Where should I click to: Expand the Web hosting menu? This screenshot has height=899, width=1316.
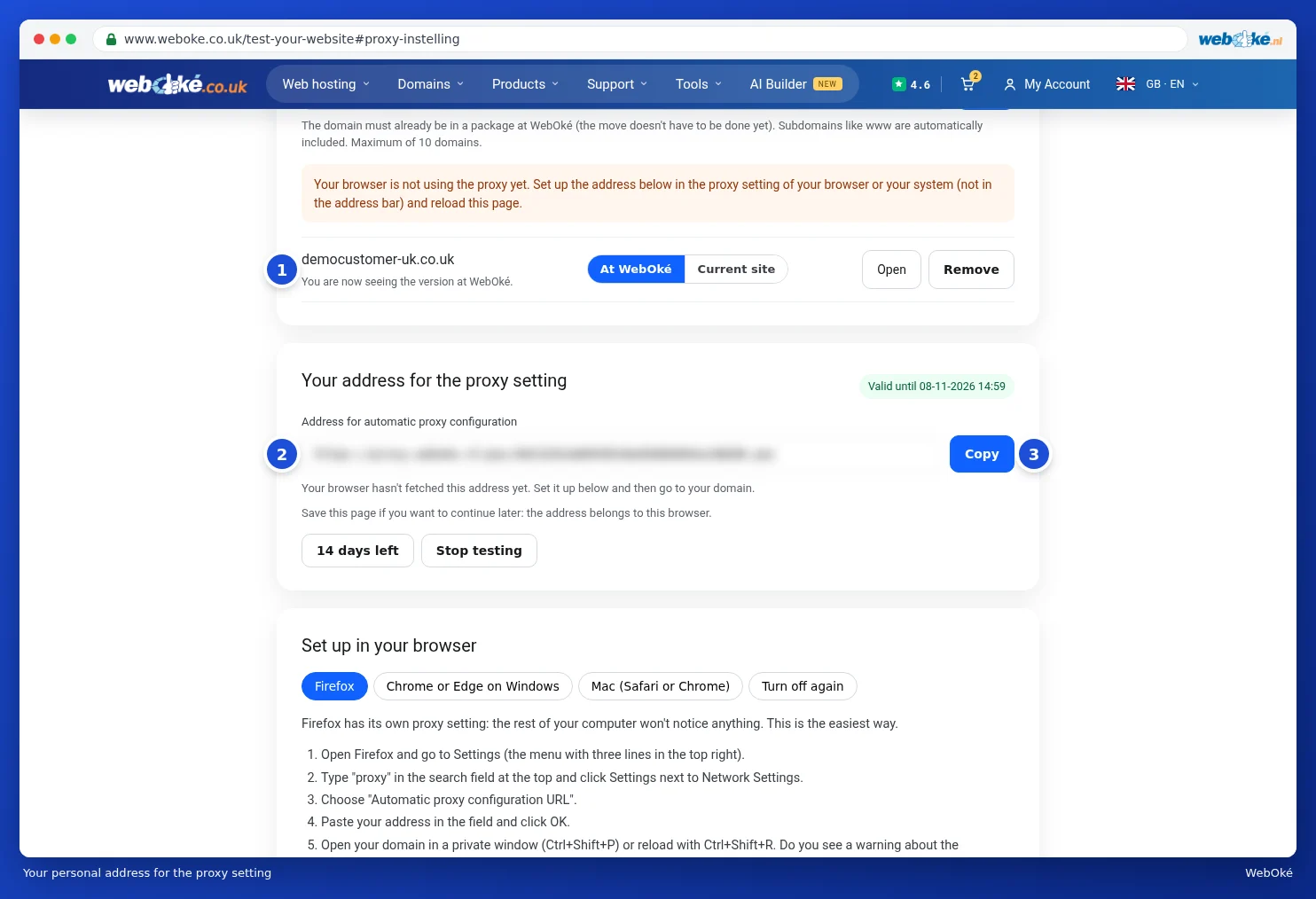[325, 84]
